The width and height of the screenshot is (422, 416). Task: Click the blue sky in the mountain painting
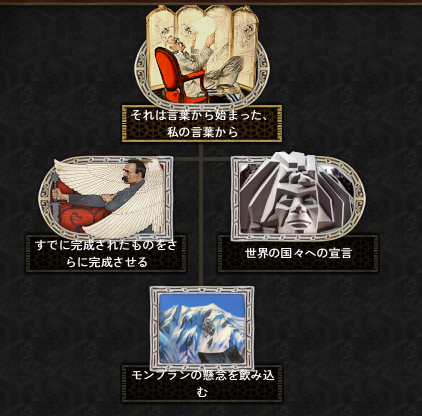187,302
